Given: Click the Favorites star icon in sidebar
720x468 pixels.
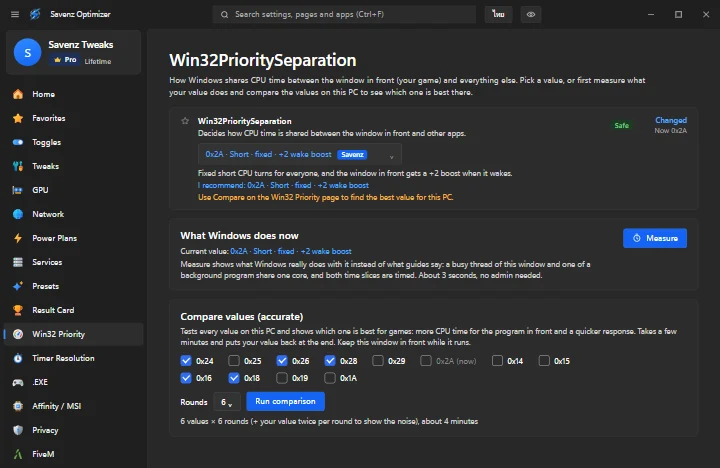Looking at the screenshot, I should click(18, 118).
